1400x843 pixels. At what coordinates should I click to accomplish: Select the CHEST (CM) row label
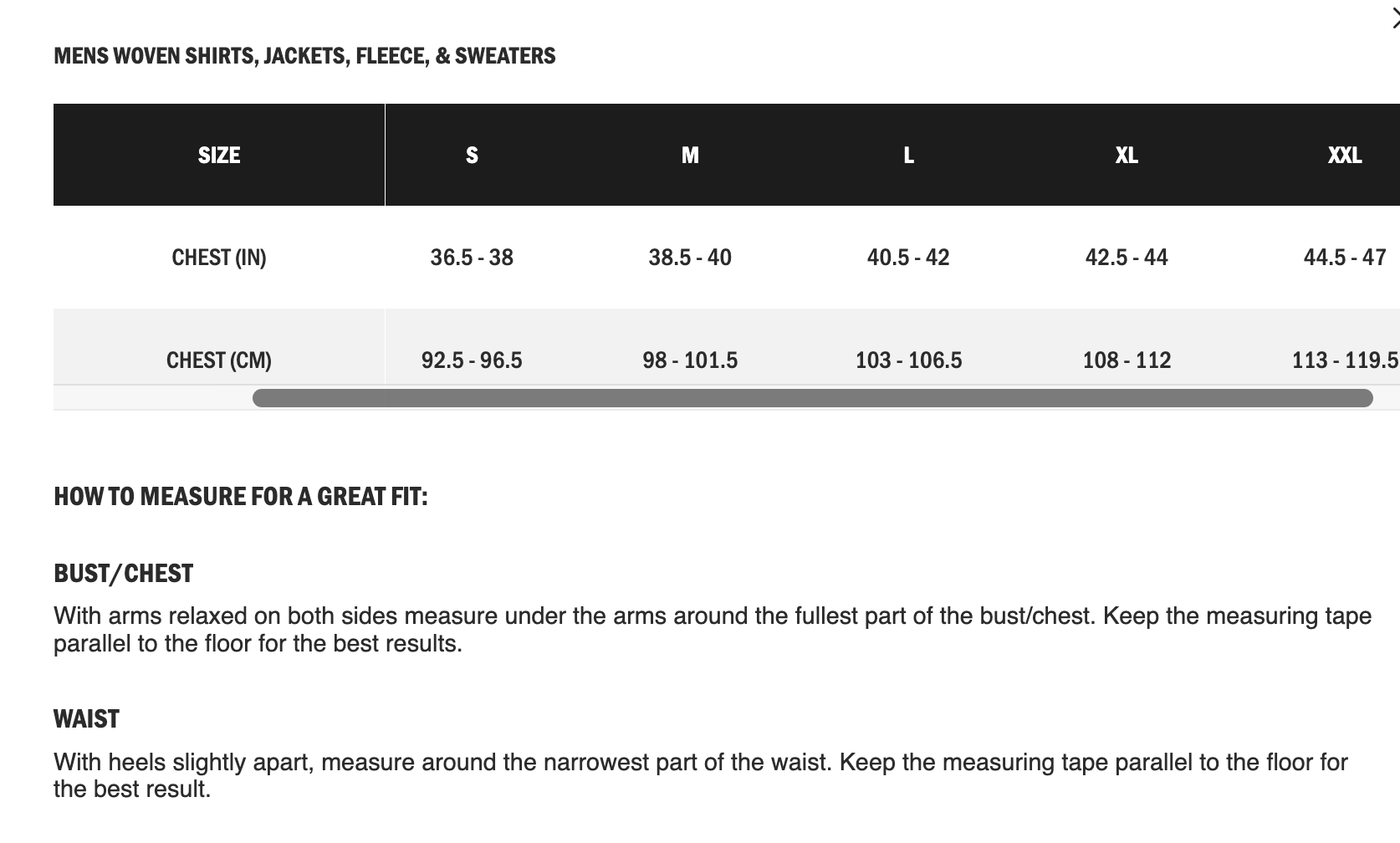click(x=219, y=360)
